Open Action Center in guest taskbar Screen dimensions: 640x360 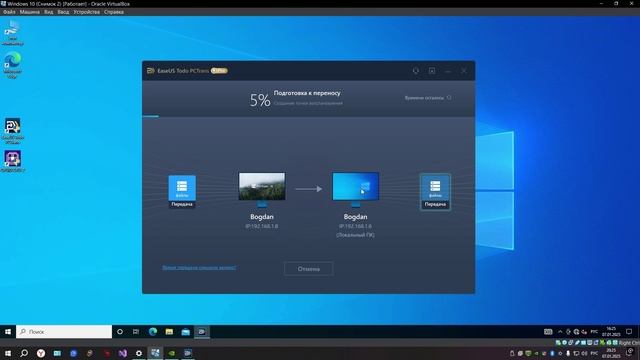point(629,332)
